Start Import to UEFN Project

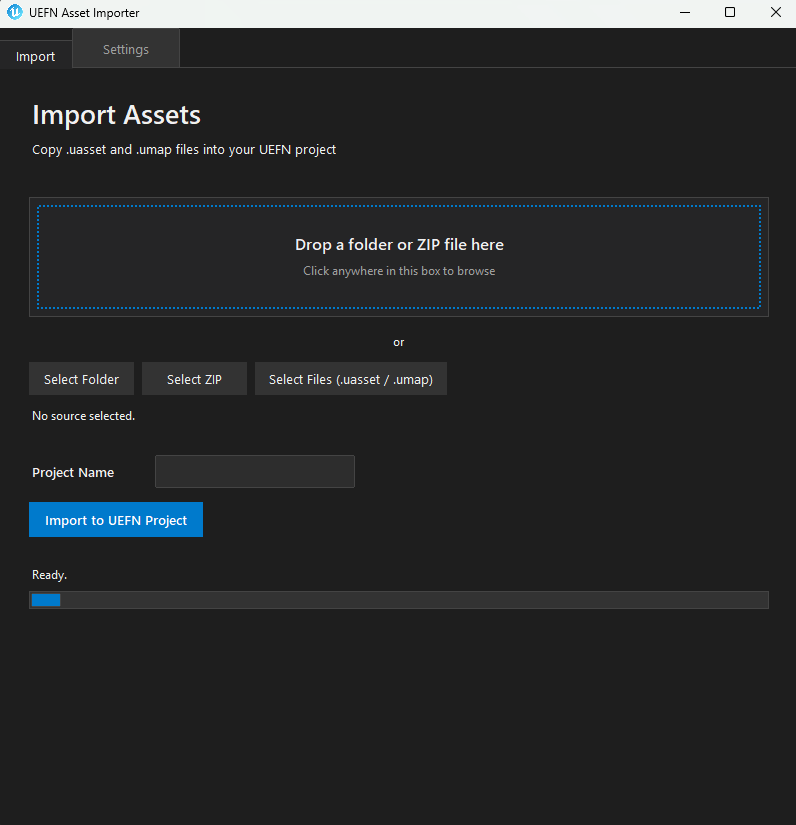point(116,520)
